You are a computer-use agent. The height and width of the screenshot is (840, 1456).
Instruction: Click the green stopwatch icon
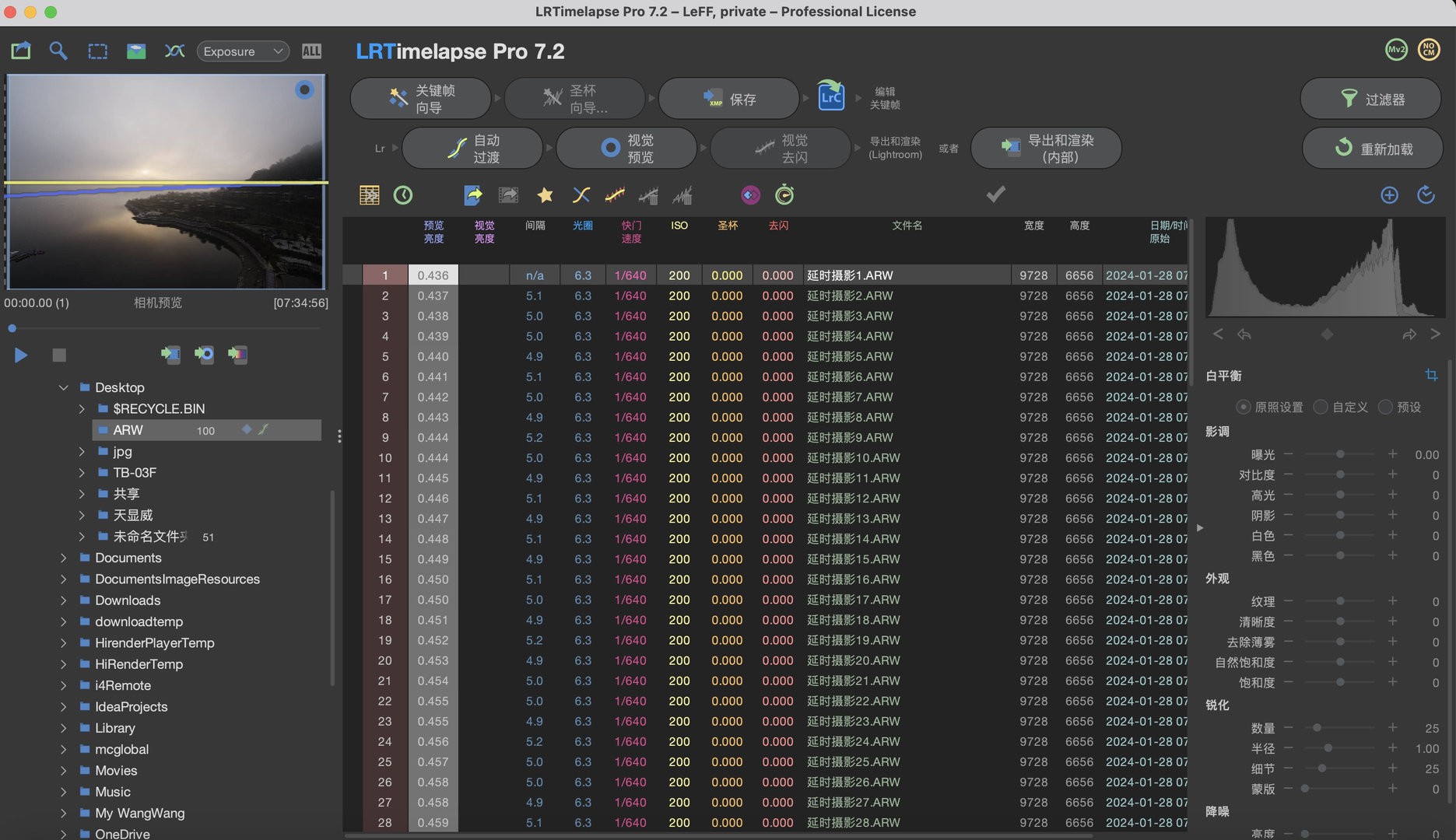point(784,195)
